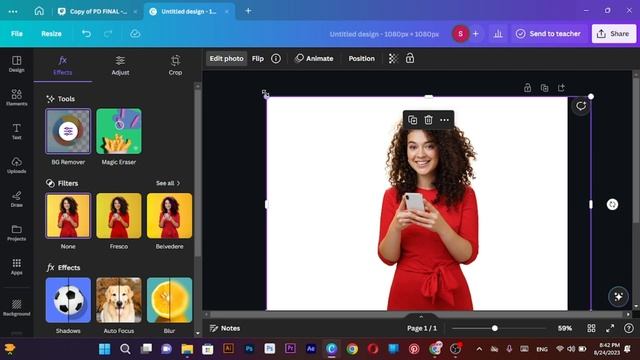Image resolution: width=640 pixels, height=360 pixels.
Task: Apply the Fresco filter
Action: [x=119, y=216]
